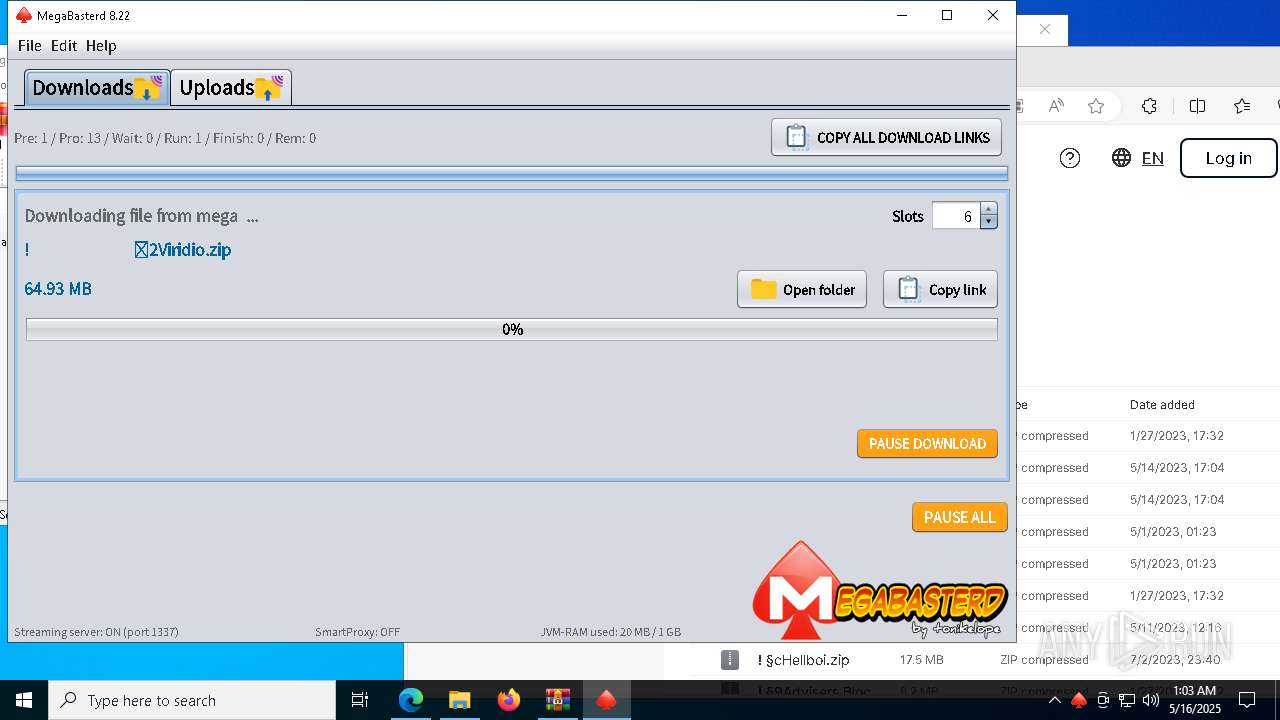Click the Copy link button
The height and width of the screenshot is (720, 1280).
pyautogui.click(x=940, y=289)
